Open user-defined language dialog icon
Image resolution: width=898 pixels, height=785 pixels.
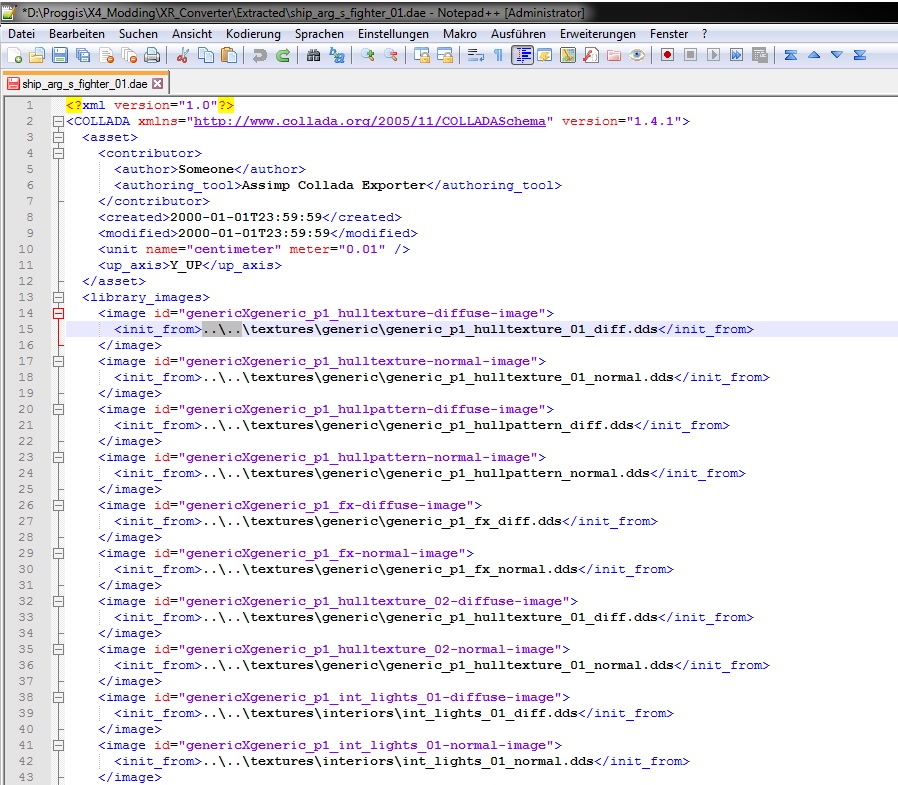coord(545,56)
